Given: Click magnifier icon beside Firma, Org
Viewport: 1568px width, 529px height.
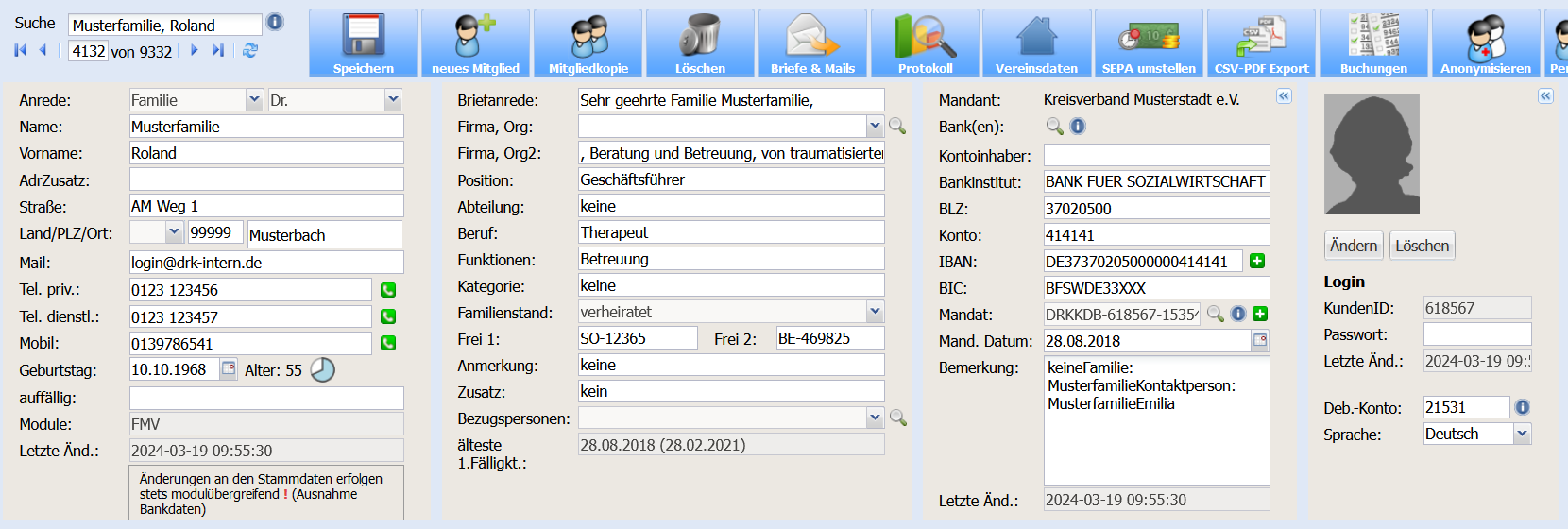Looking at the screenshot, I should (x=897, y=126).
